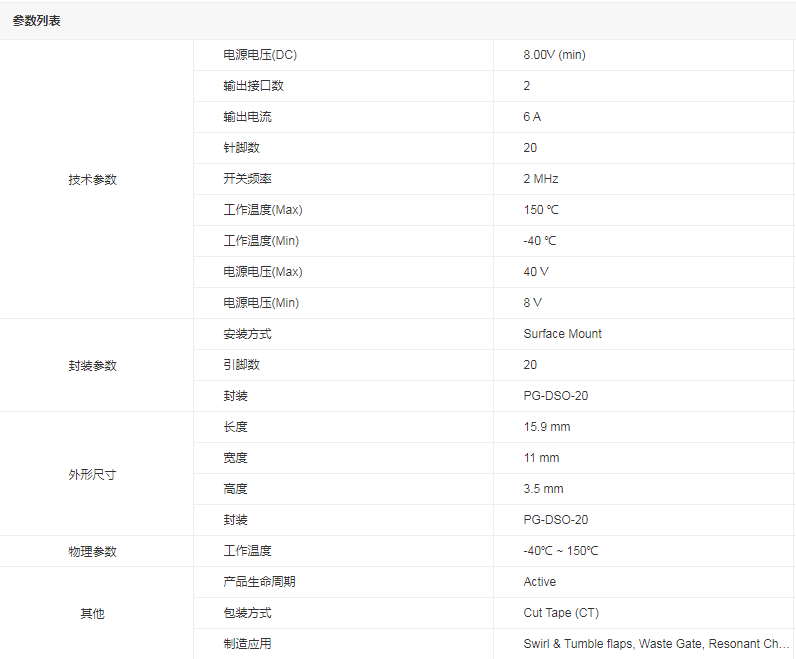Image resolution: width=796 pixels, height=659 pixels.
Task: Click the 外形尺寸 category cell
Action: [92, 475]
